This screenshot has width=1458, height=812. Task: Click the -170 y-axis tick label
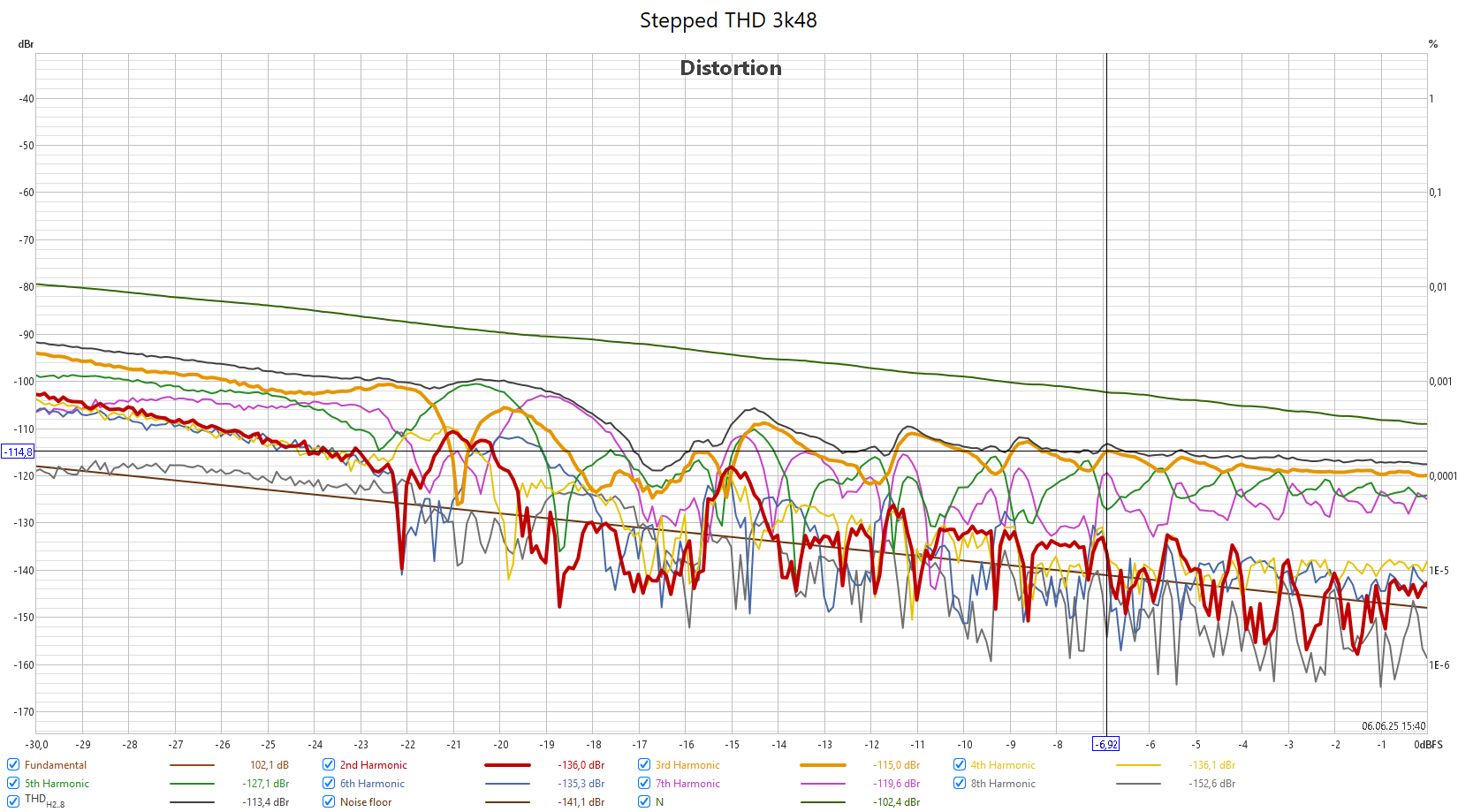(24, 712)
